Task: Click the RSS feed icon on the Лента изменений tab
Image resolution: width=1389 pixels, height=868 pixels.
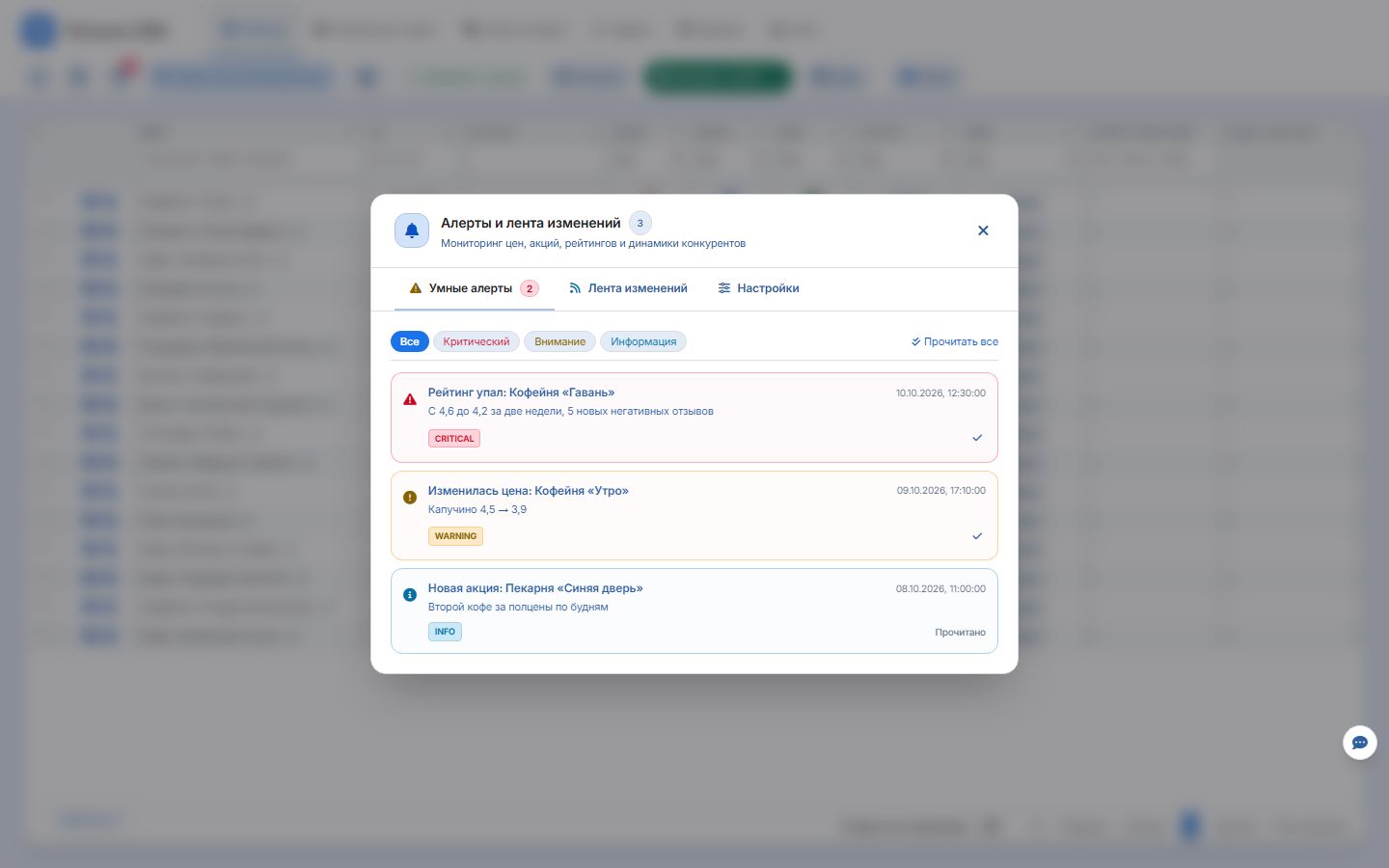Action: click(575, 288)
